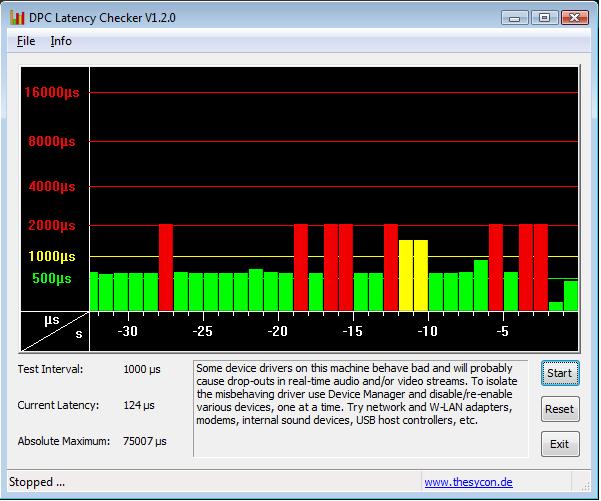The image size is (601, 501).
Task: Click the -5 time axis label
Action: (503, 331)
